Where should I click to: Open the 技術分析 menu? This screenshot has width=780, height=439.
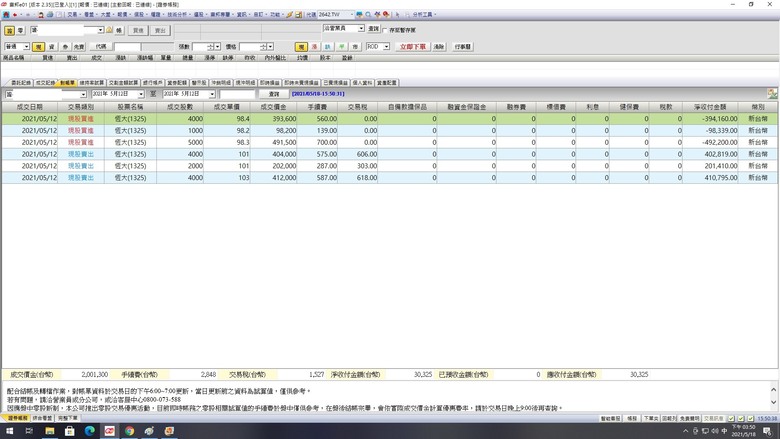click(x=177, y=15)
